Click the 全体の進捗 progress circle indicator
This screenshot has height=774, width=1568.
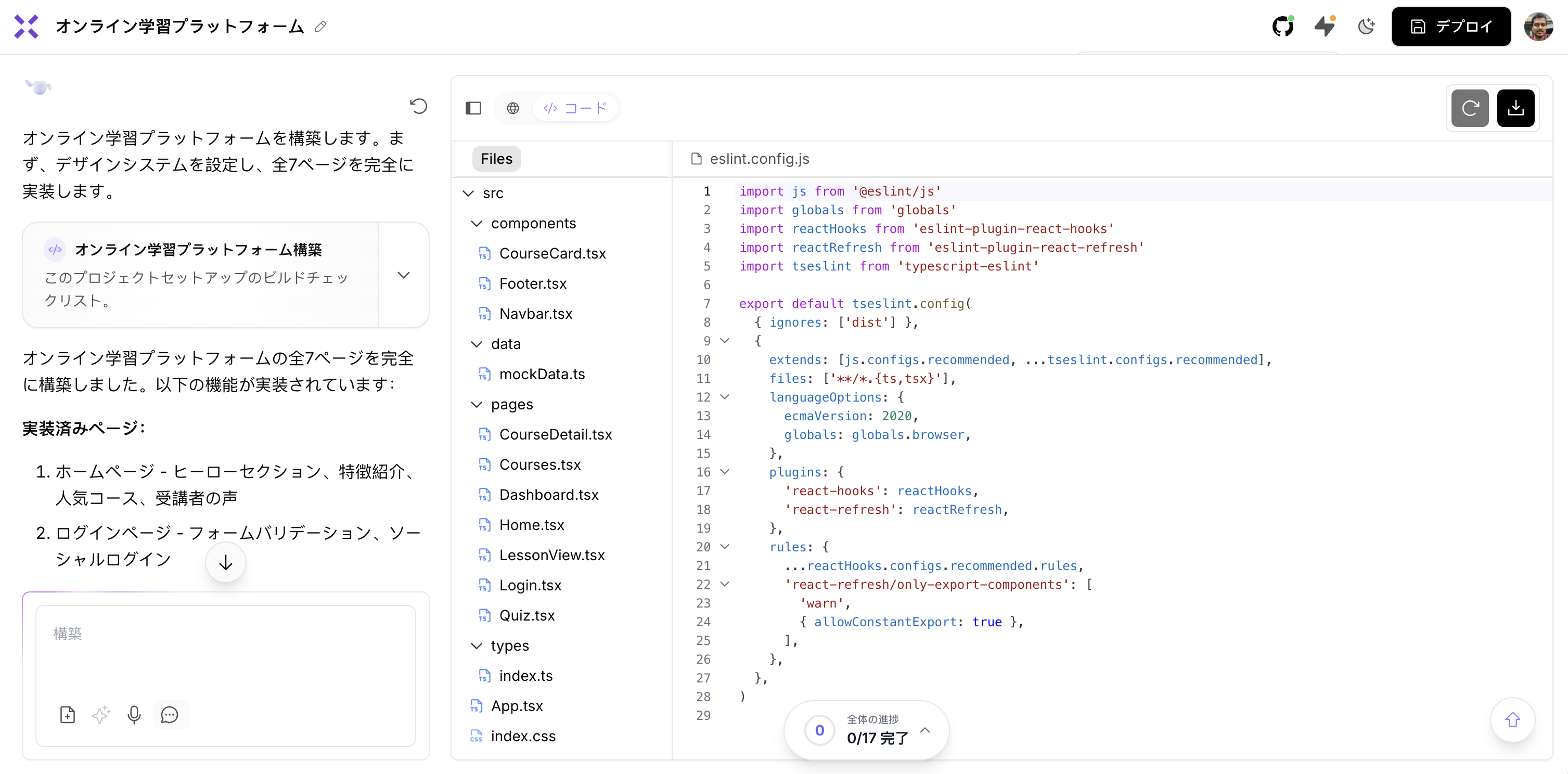click(819, 730)
